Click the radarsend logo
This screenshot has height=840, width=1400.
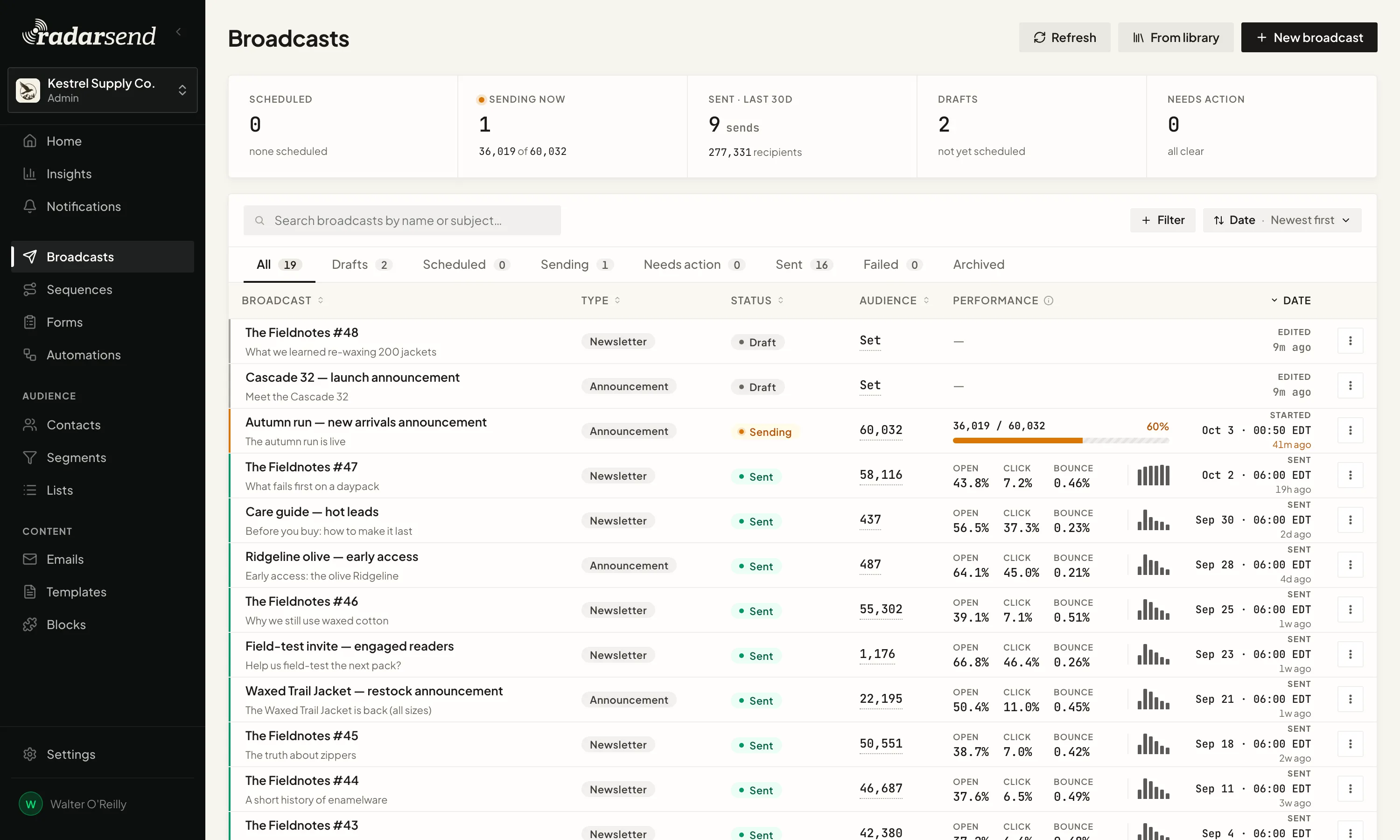89,33
